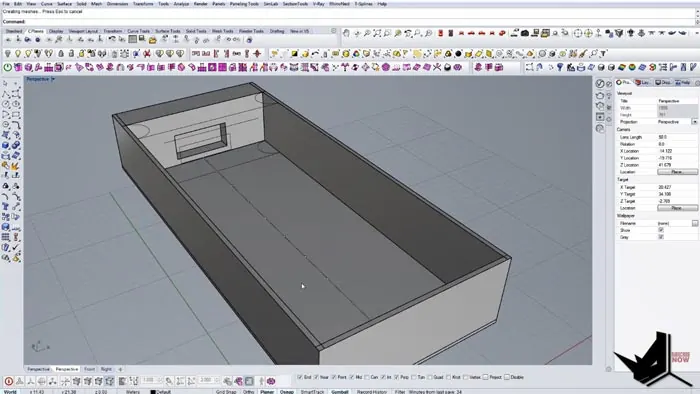Click the first gray light bulb Hide icon
This screenshot has height=394, width=700.
point(8,54)
